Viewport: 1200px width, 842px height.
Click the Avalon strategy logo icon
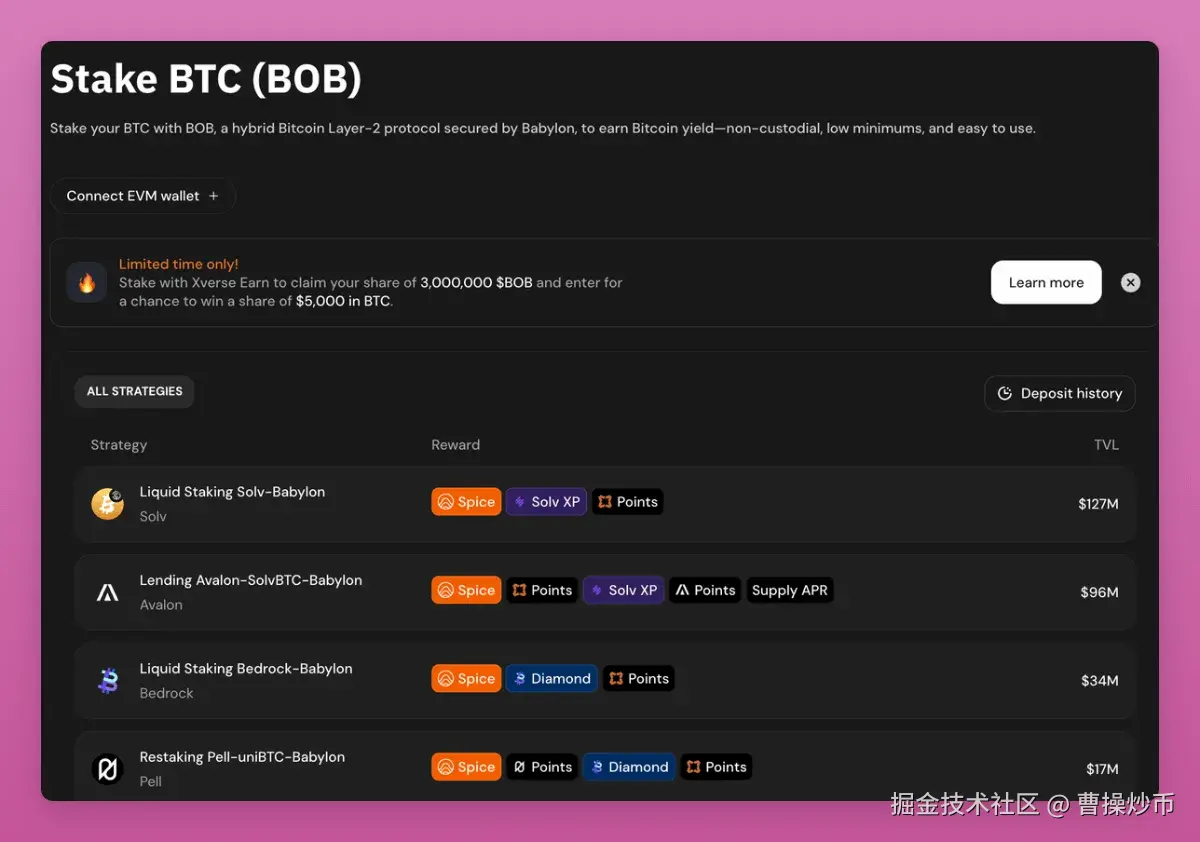click(107, 592)
